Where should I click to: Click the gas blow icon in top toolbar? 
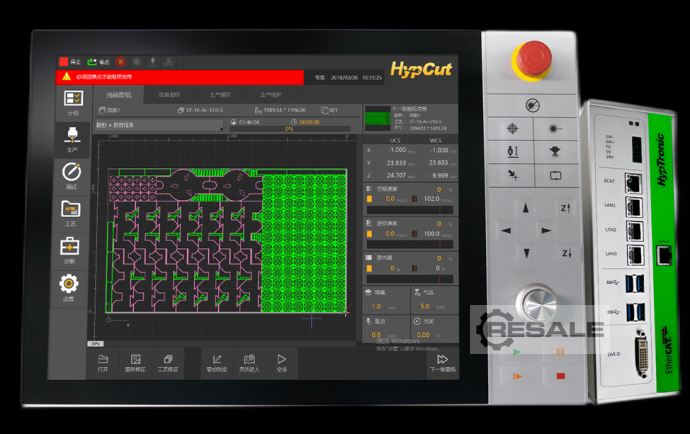[x=169, y=62]
